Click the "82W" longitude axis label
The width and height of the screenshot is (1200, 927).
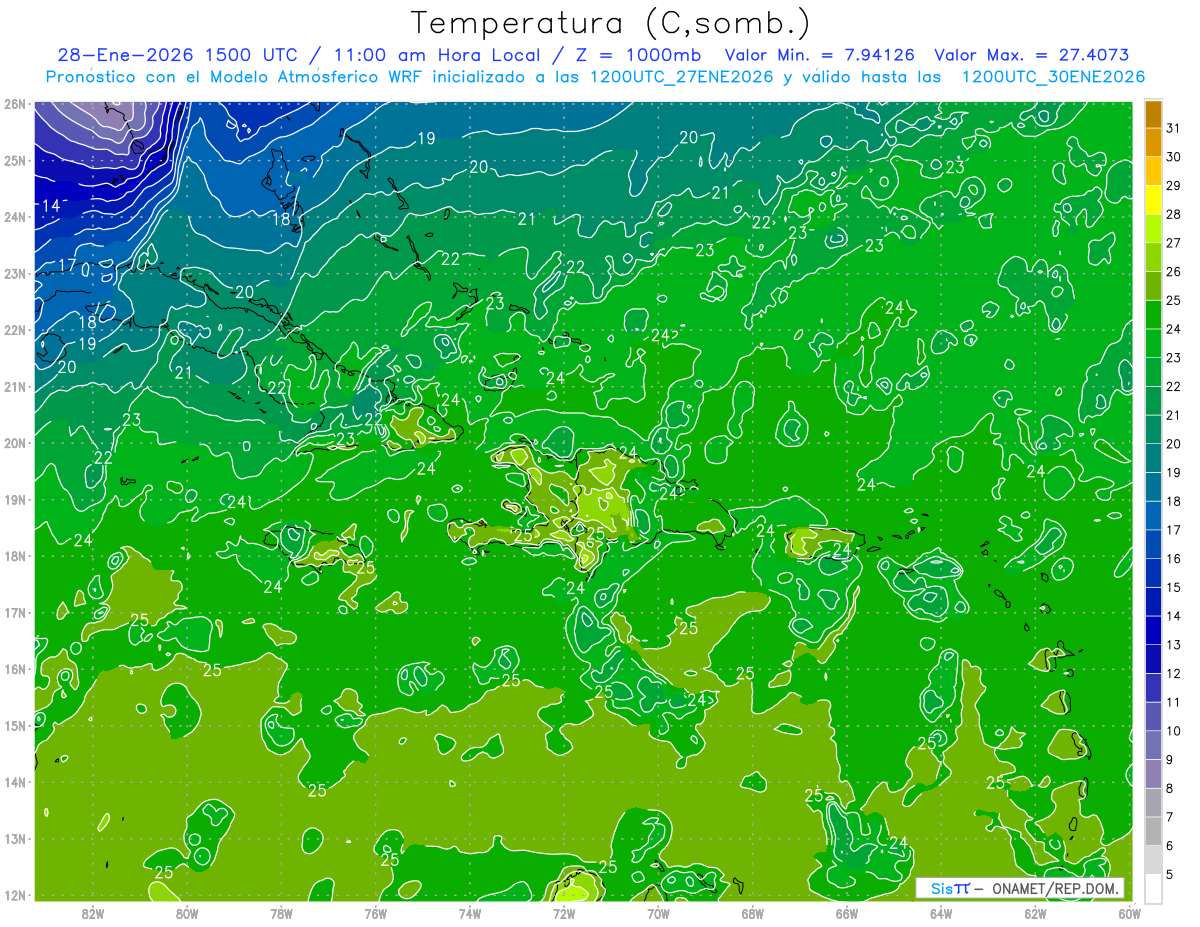coord(92,913)
